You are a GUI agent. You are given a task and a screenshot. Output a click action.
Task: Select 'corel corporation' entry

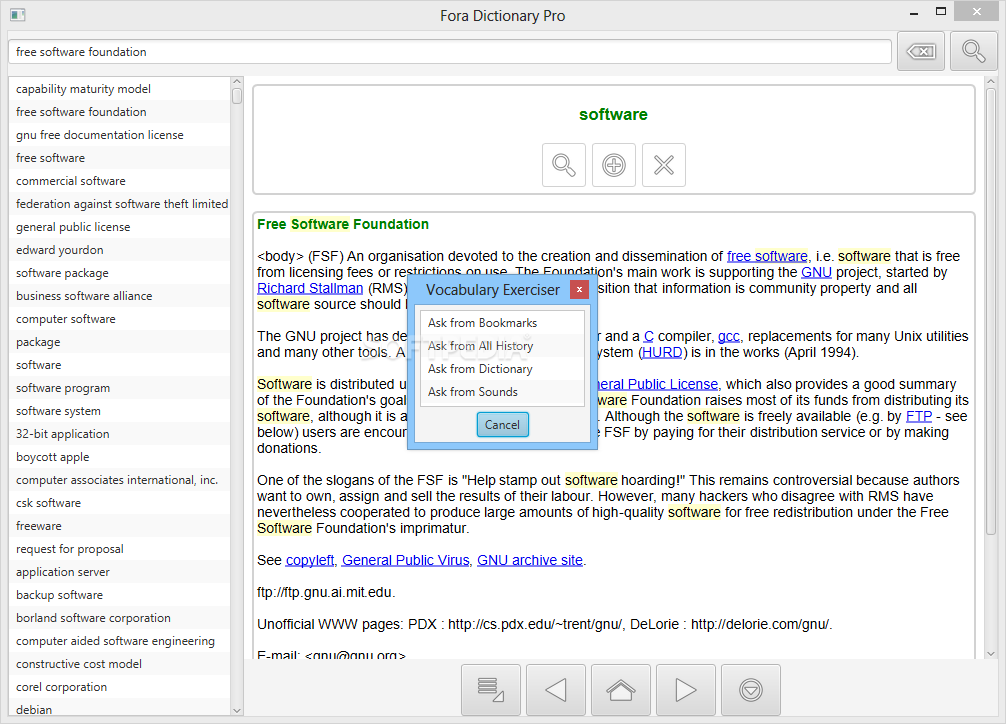[120, 687]
